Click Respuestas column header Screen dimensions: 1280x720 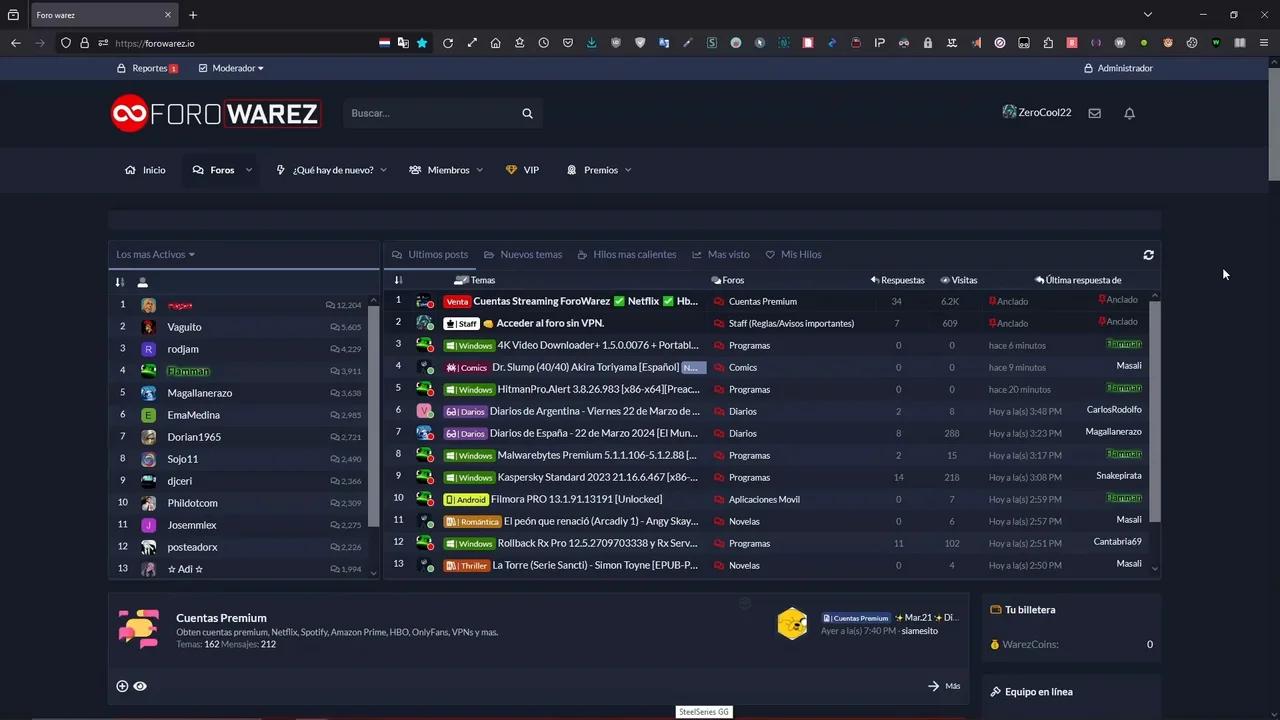click(x=897, y=280)
